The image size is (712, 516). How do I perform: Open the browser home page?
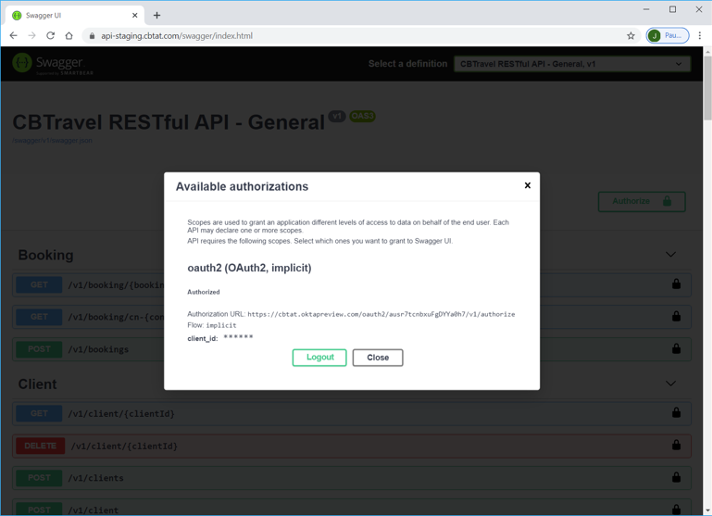pos(69,35)
